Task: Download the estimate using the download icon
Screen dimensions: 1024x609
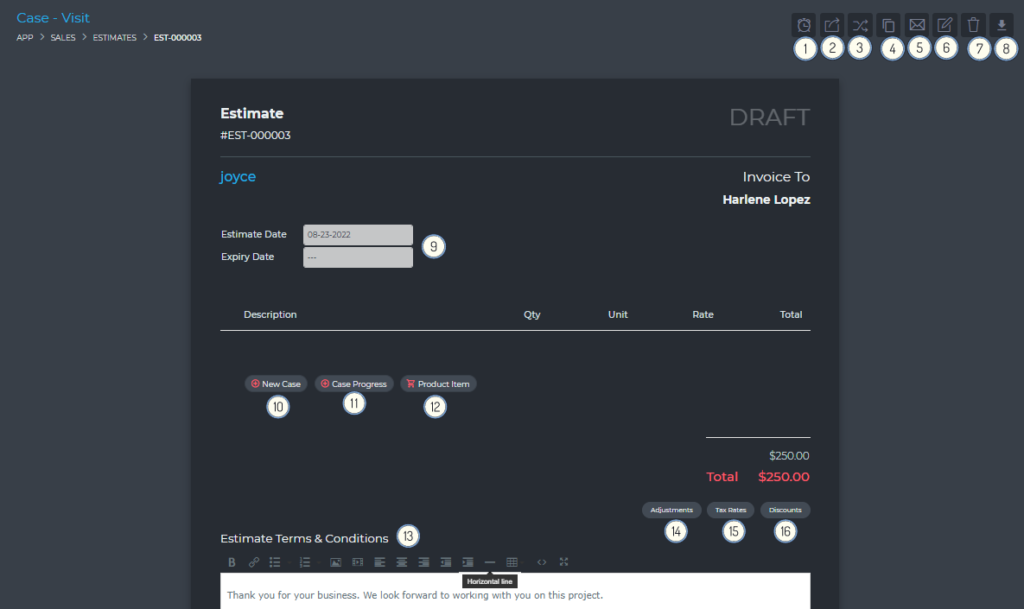Action: click(1001, 25)
